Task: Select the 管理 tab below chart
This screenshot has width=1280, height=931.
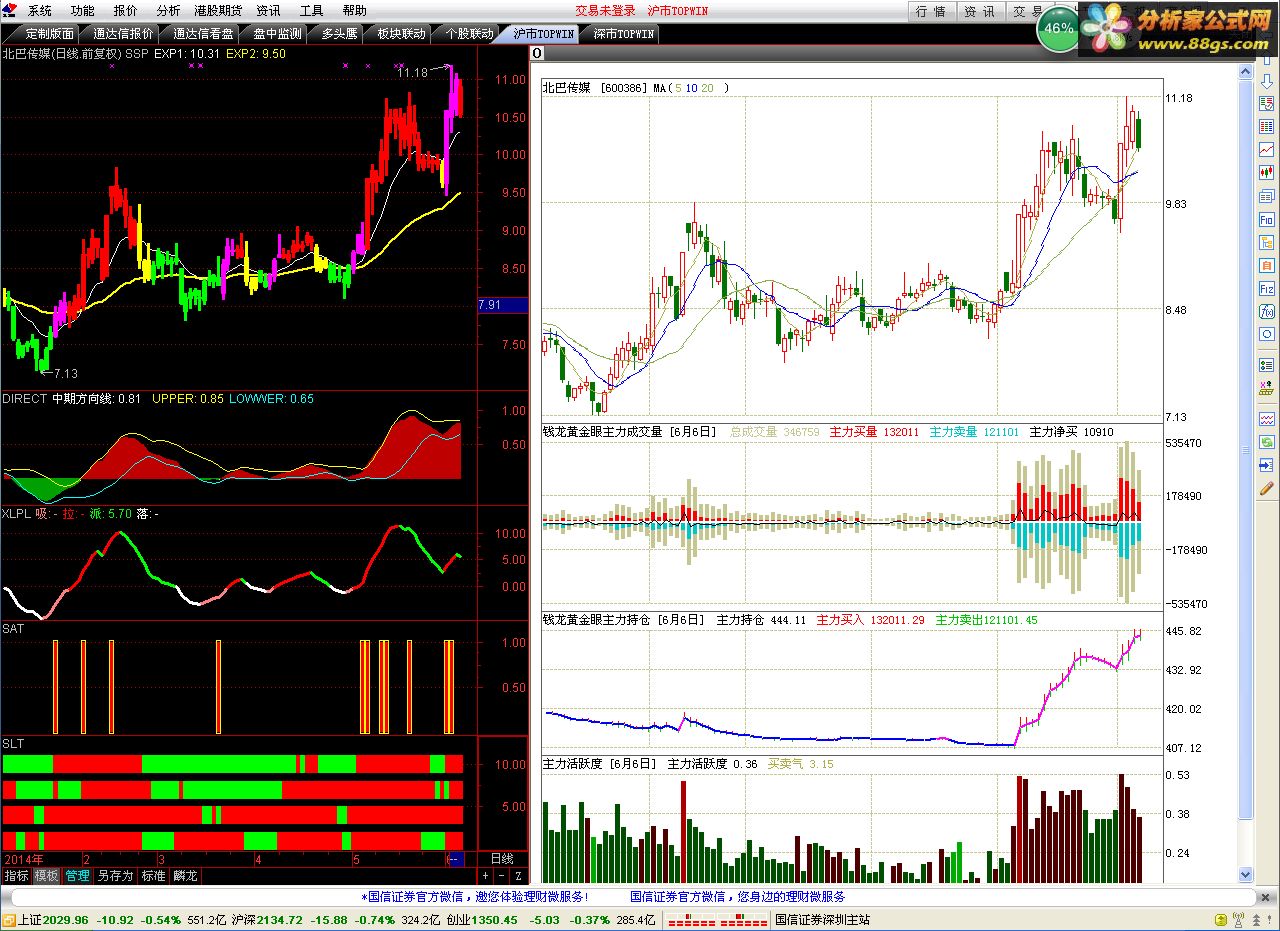Action: 77,876
